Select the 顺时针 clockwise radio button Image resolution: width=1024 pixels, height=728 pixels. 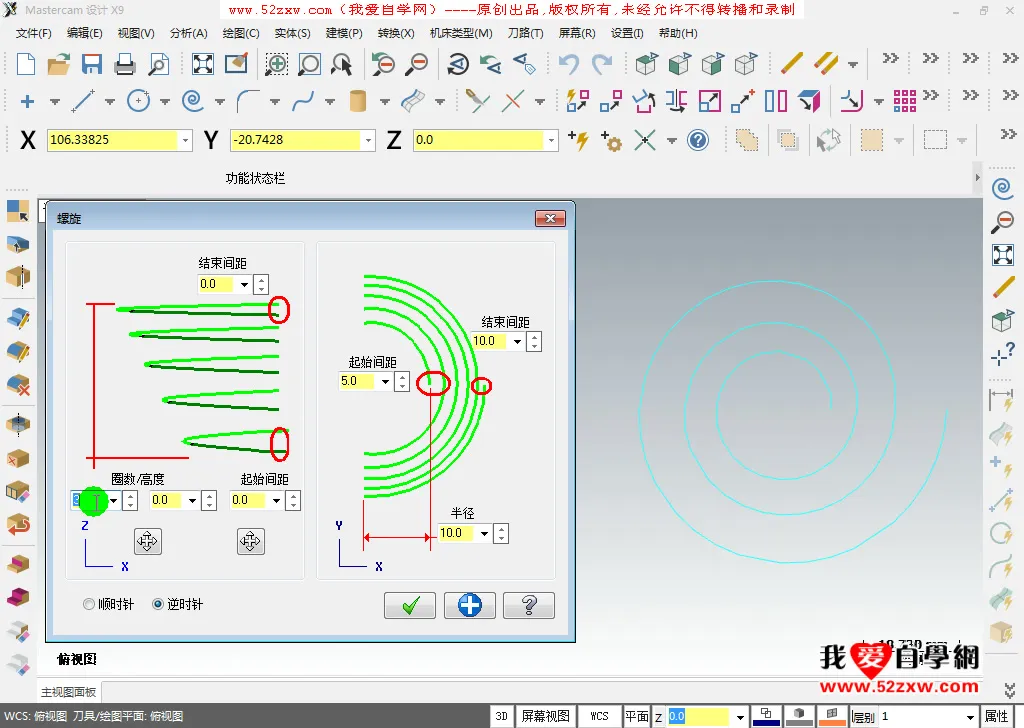pos(90,604)
